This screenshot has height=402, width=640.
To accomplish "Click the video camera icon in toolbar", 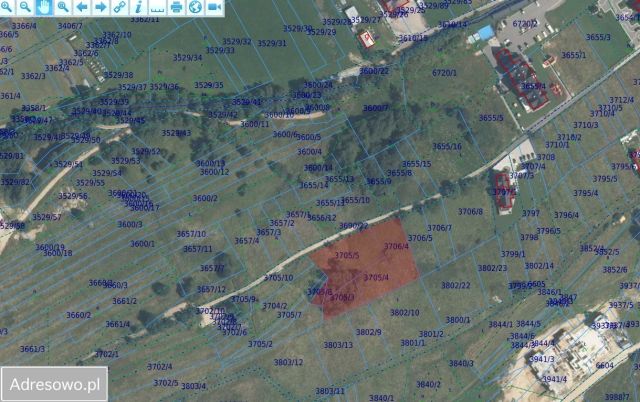I will click(214, 7).
